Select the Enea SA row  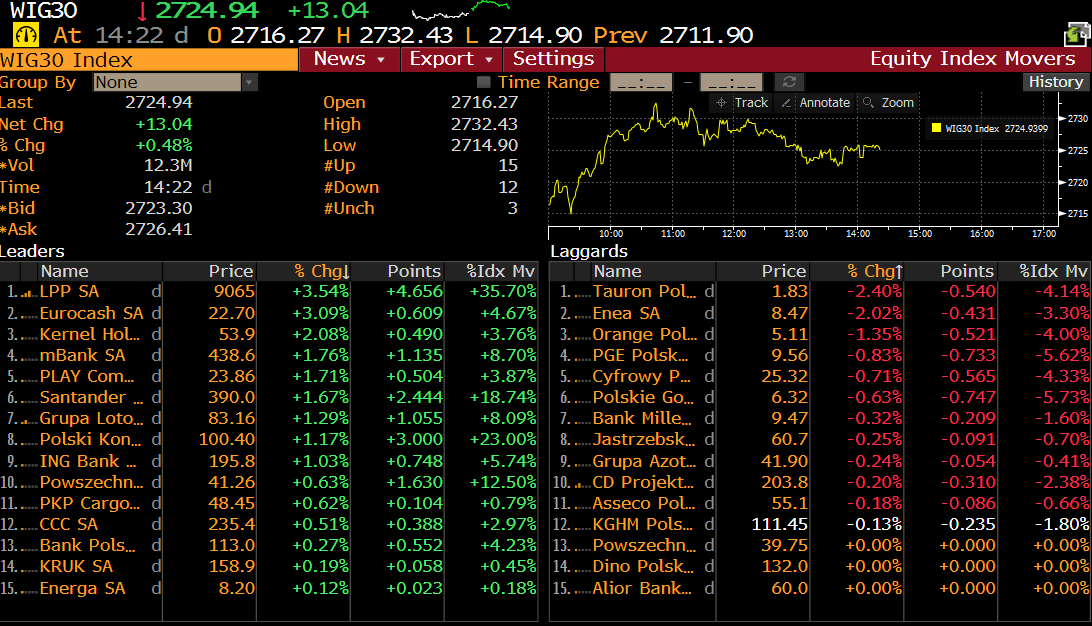pyautogui.click(x=820, y=313)
